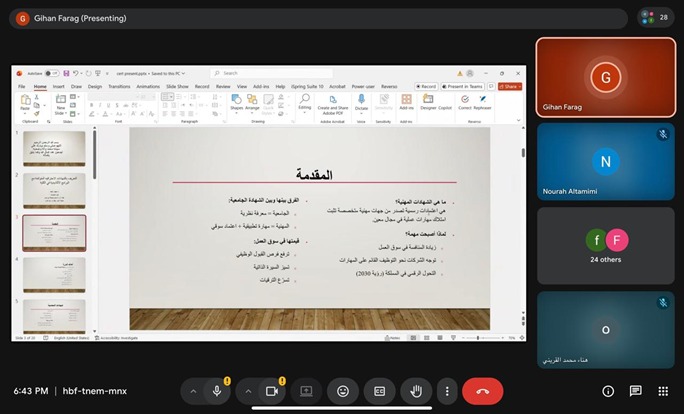Select slide 1 thumbnail

(54, 149)
